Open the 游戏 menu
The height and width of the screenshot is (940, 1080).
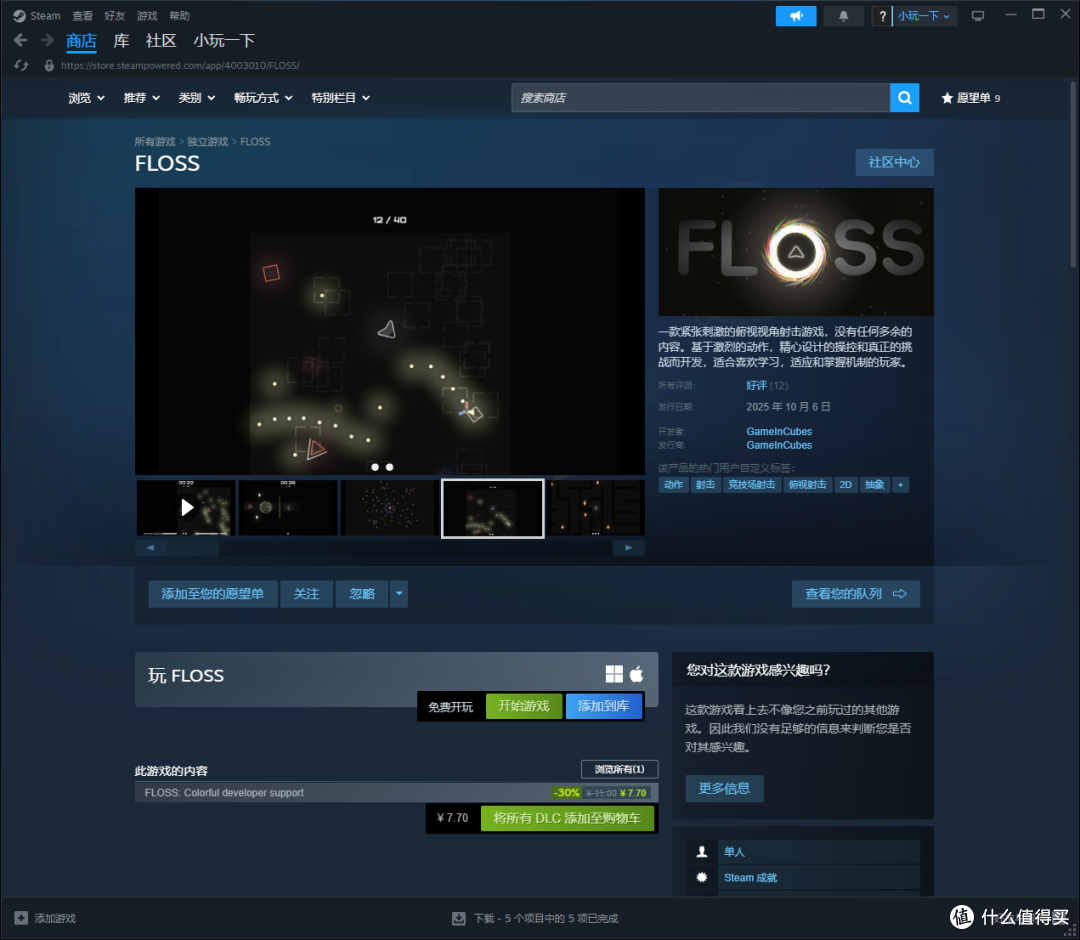(147, 16)
